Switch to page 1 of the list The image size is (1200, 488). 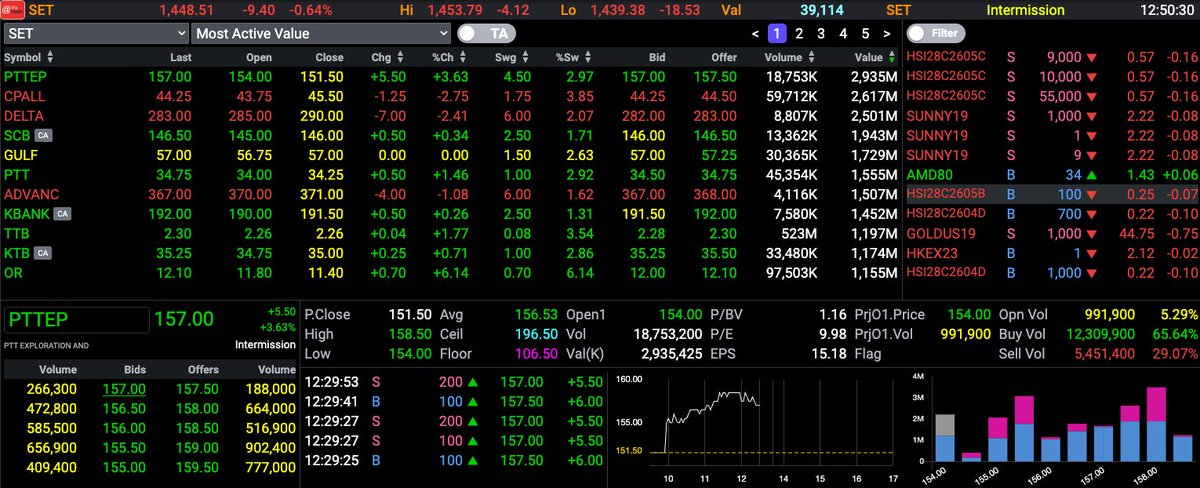777,33
